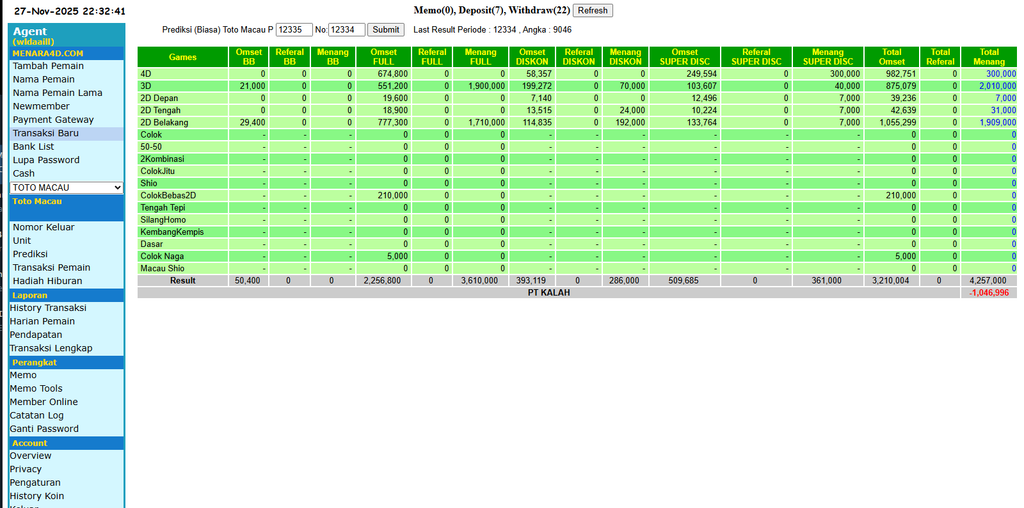Open History Transaksi report
Viewport: 1024px width, 508px height.
tap(48, 308)
